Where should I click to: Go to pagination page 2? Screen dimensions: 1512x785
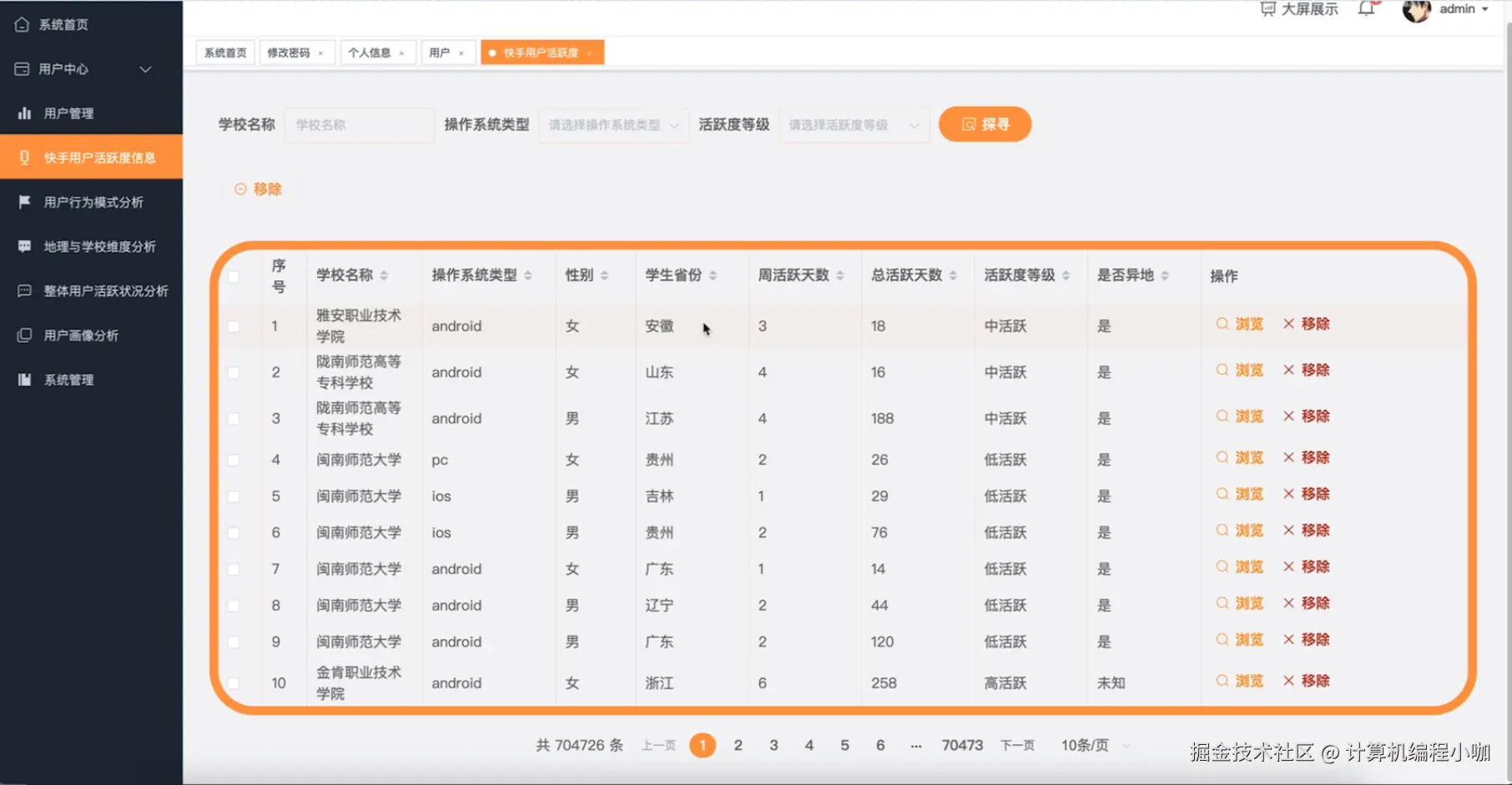click(x=738, y=745)
